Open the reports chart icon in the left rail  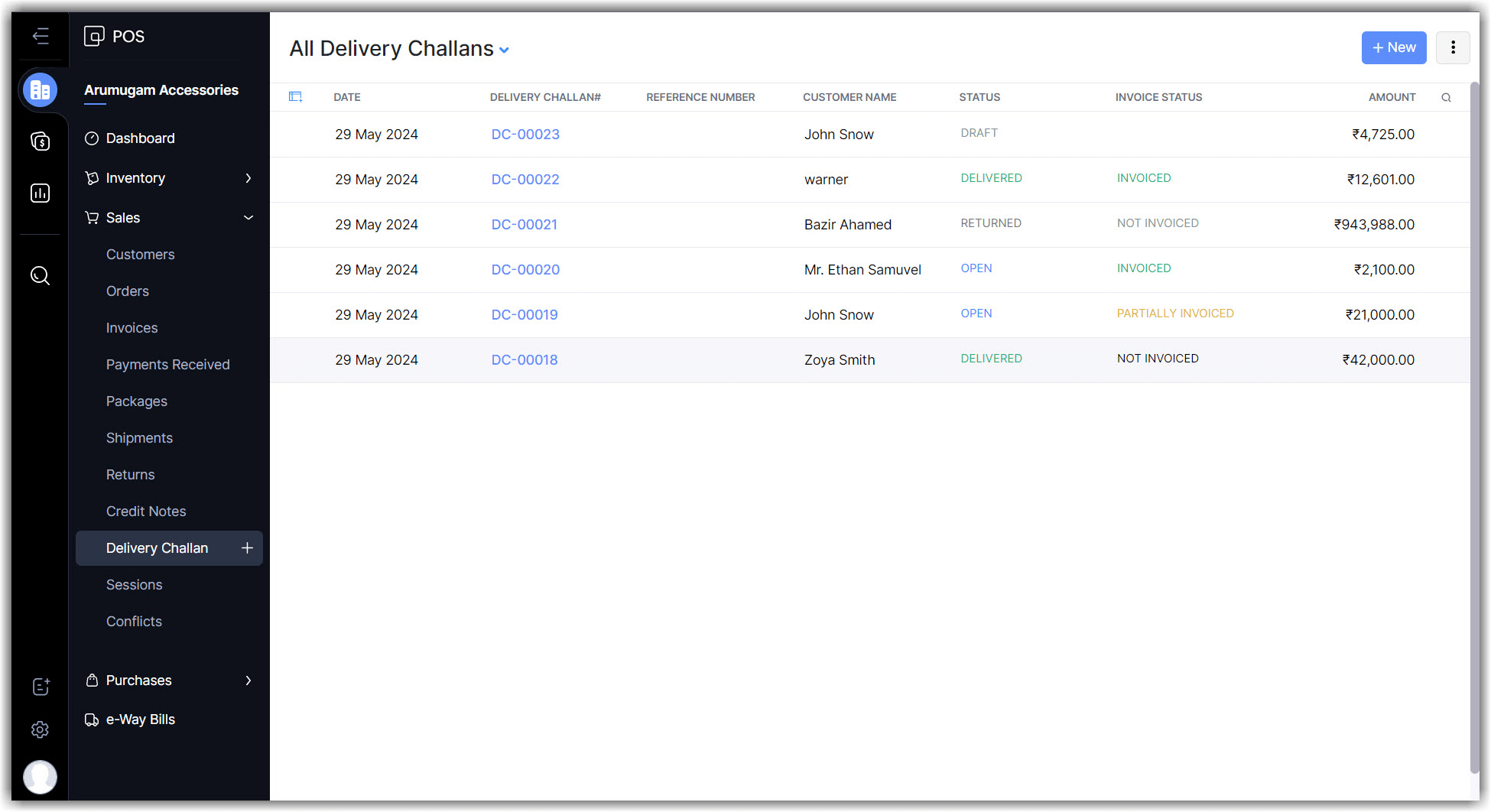41,193
